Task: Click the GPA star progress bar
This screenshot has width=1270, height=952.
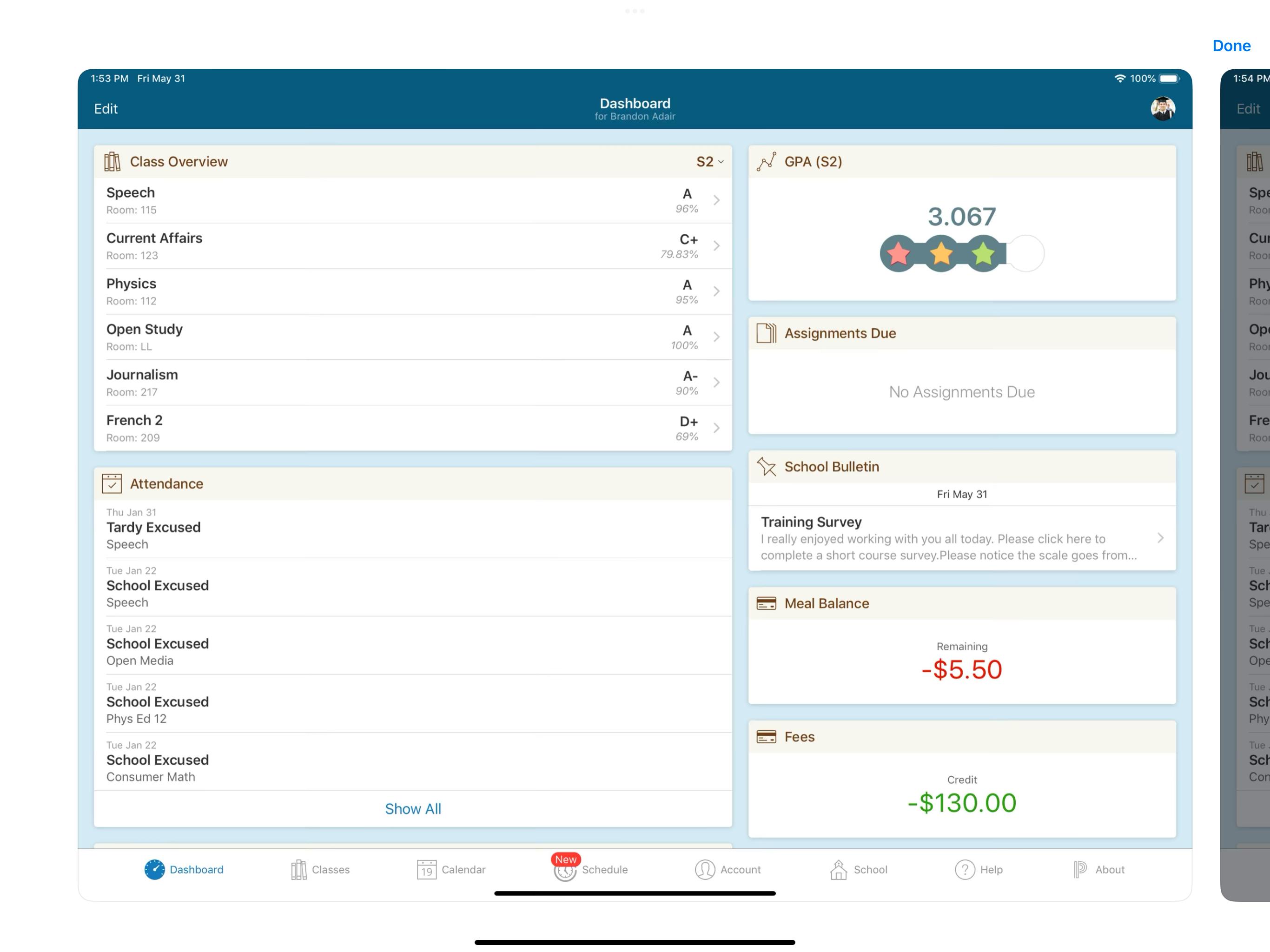Action: (961, 253)
